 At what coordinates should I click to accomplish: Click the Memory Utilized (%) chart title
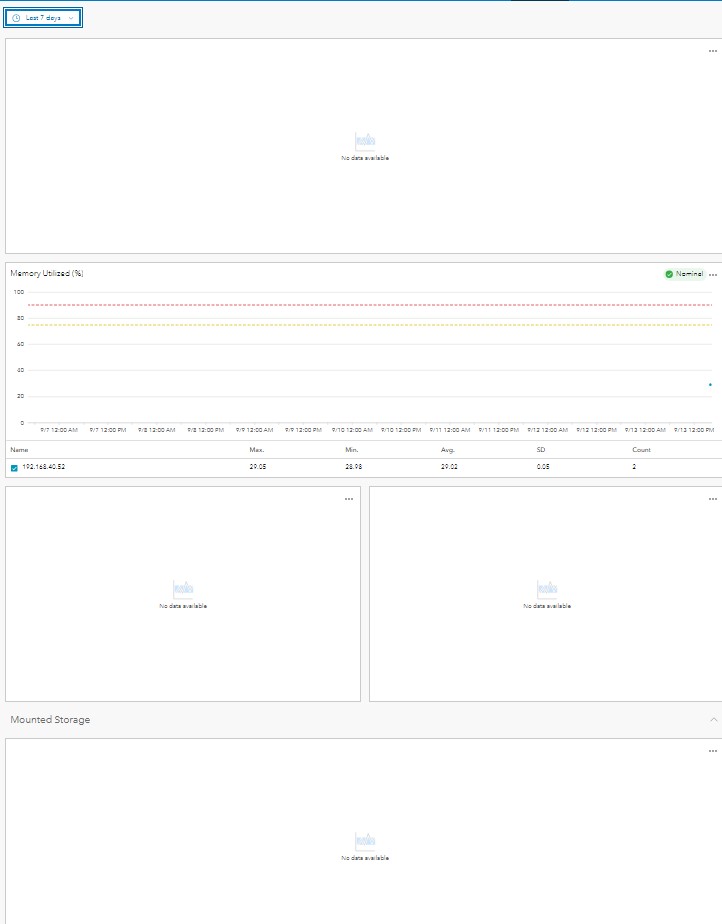(47, 273)
